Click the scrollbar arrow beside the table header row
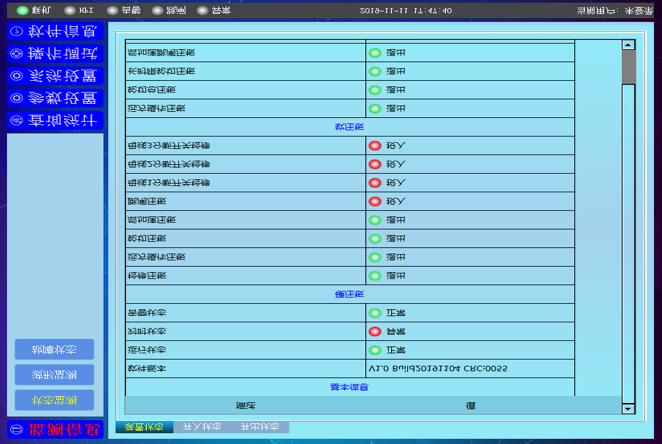 [628, 408]
